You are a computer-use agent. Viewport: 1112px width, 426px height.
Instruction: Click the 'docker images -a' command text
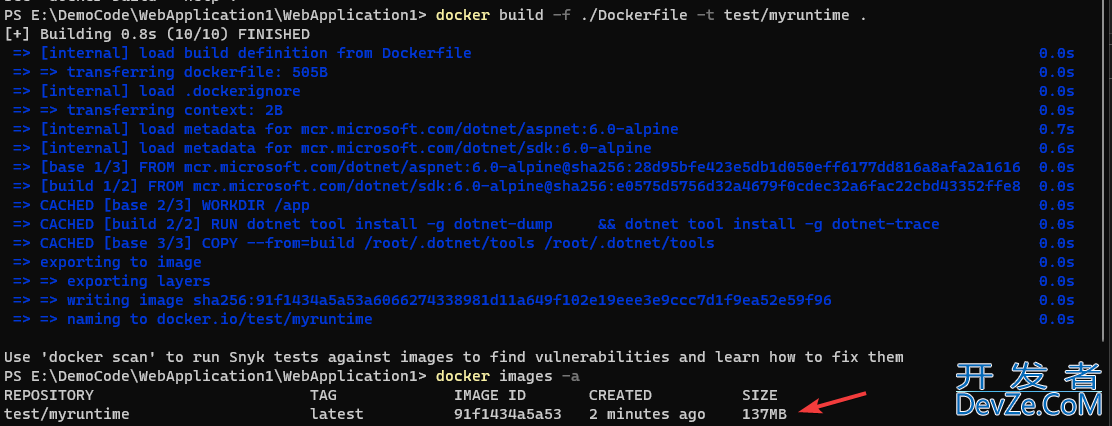pyautogui.click(x=508, y=376)
